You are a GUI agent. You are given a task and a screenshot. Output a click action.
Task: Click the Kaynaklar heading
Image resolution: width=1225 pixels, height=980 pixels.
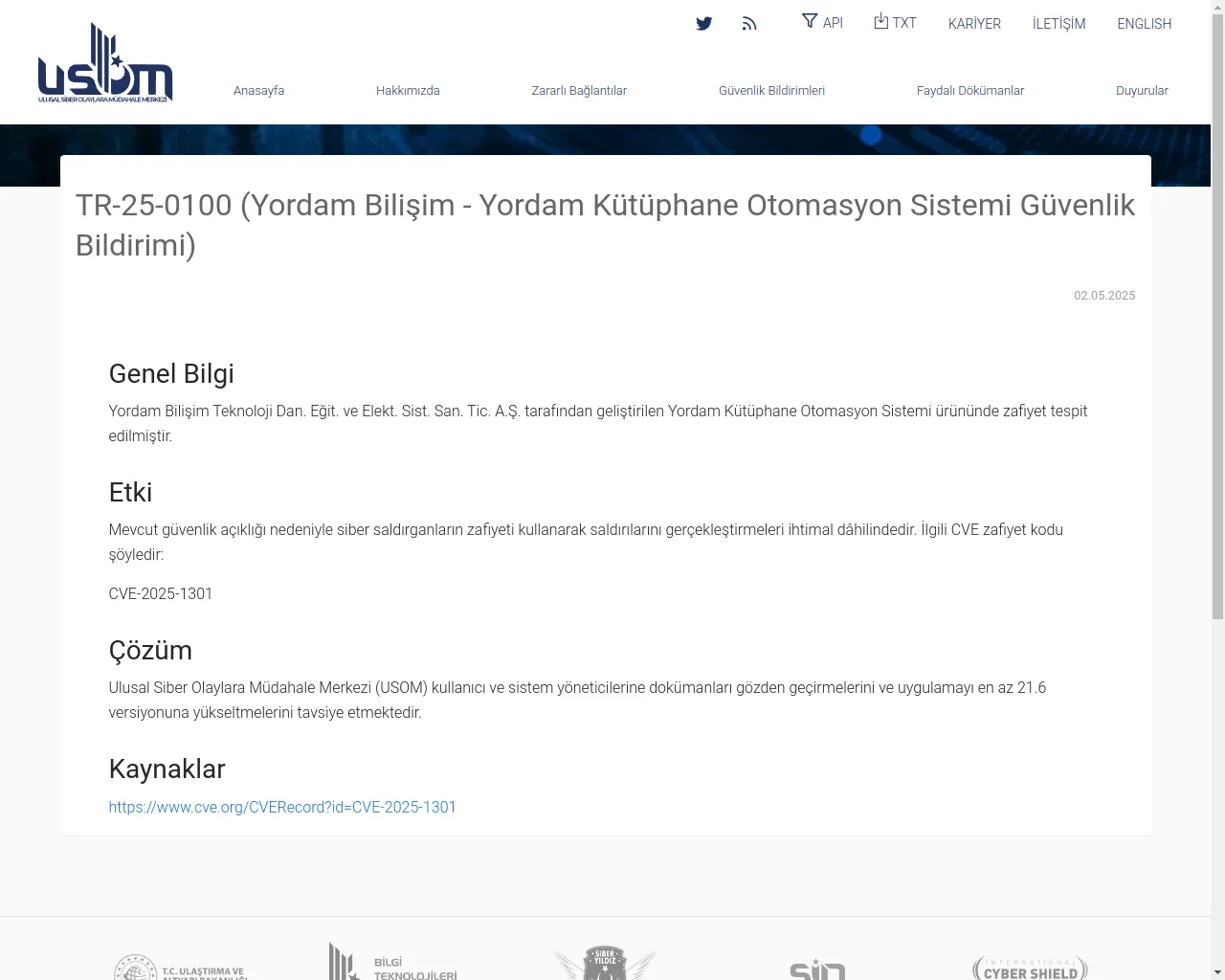(x=167, y=768)
